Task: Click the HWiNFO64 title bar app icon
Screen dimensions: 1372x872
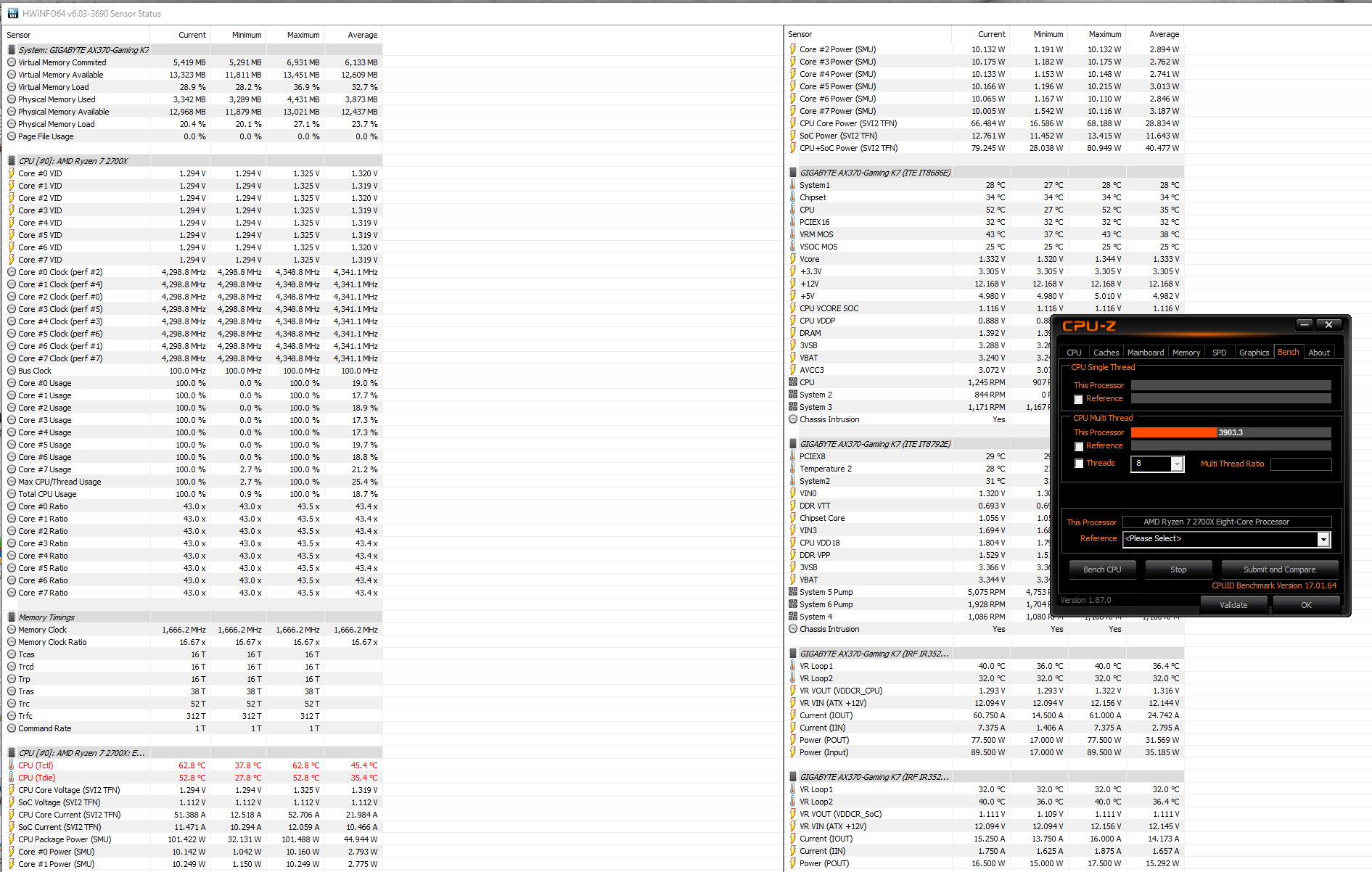Action: click(13, 13)
